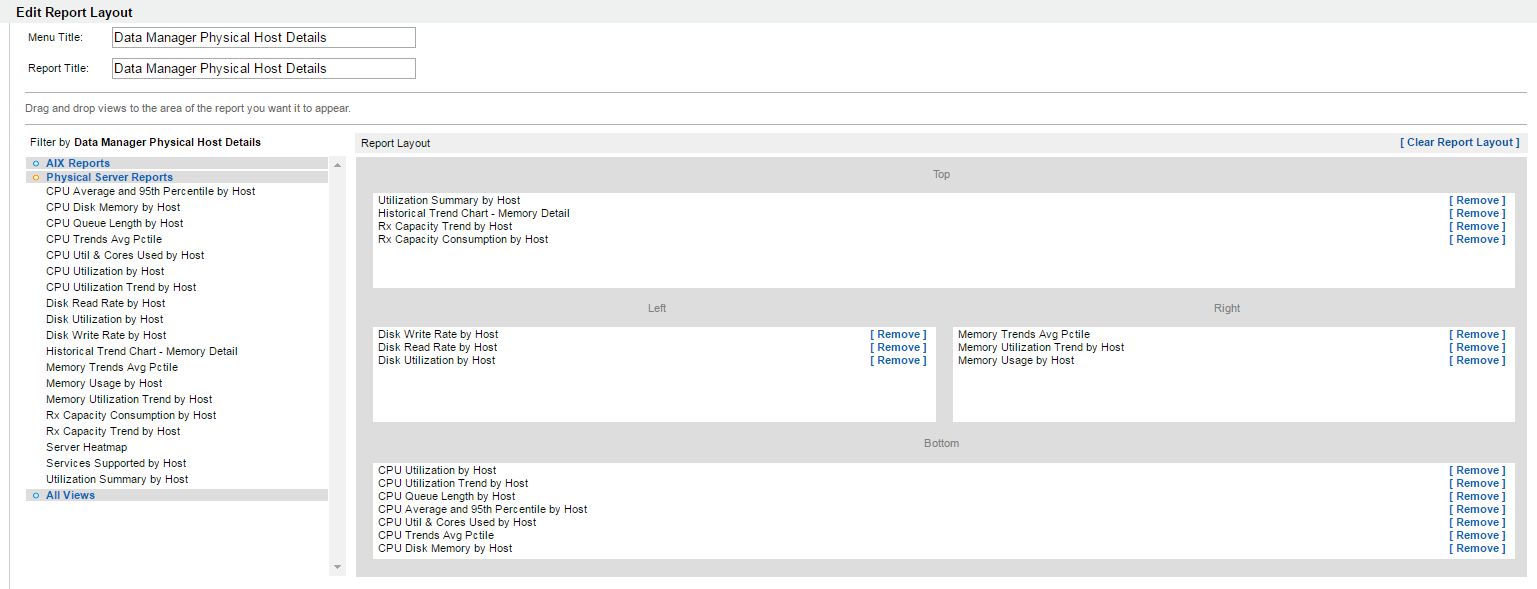Select Historical Trend Chart - Memory Detail in Top
The height and width of the screenshot is (589, 1537).
[474, 214]
